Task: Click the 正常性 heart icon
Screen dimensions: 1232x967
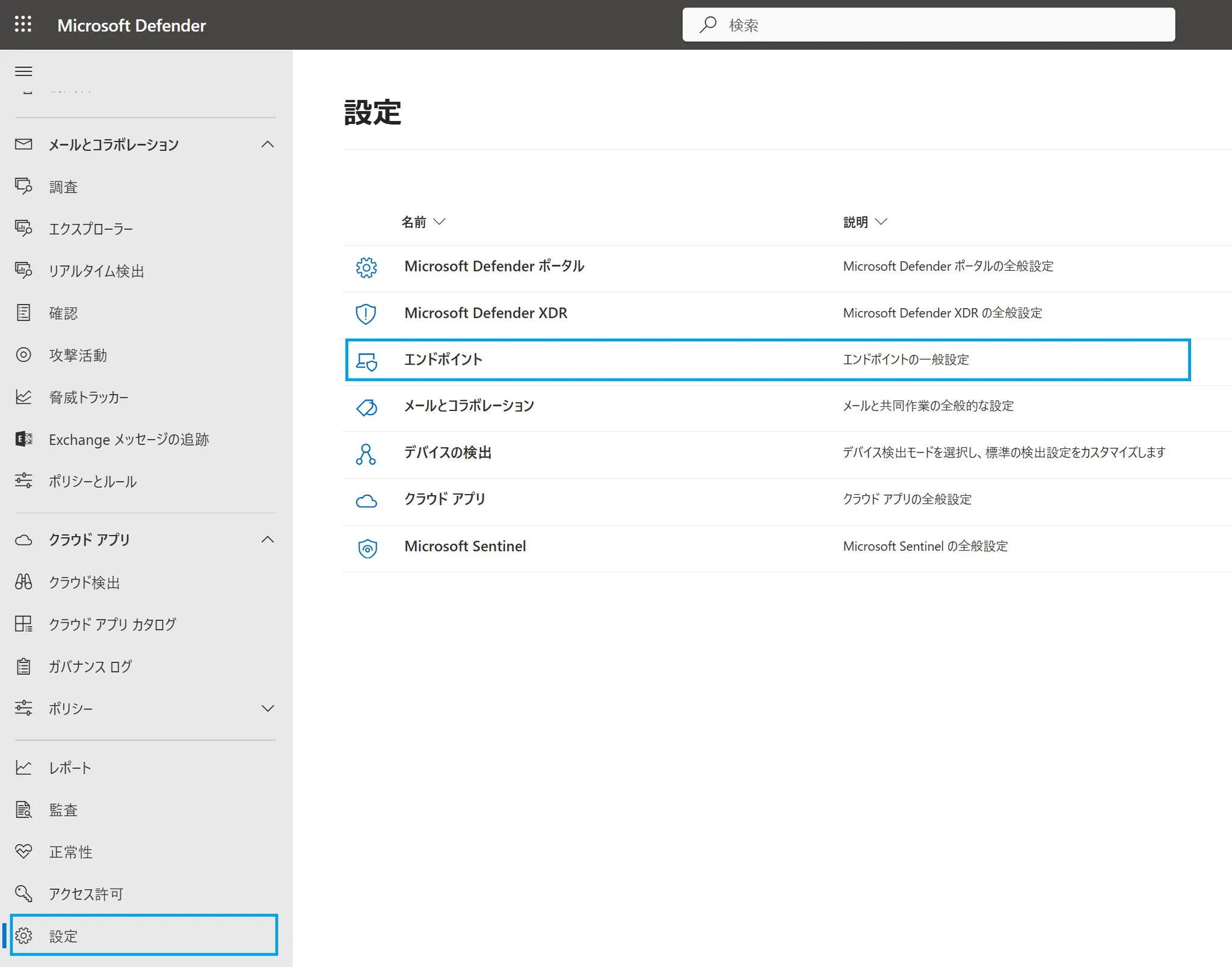Action: [23, 851]
